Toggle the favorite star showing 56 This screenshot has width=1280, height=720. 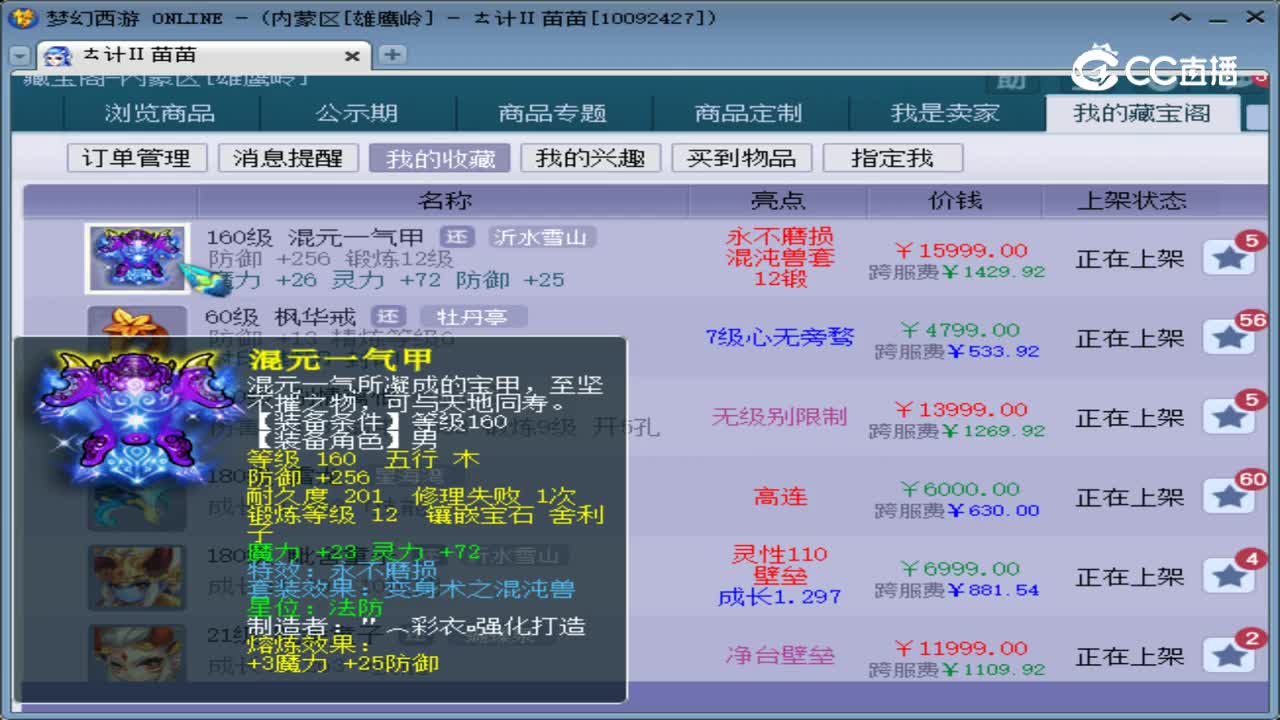pyautogui.click(x=1229, y=337)
